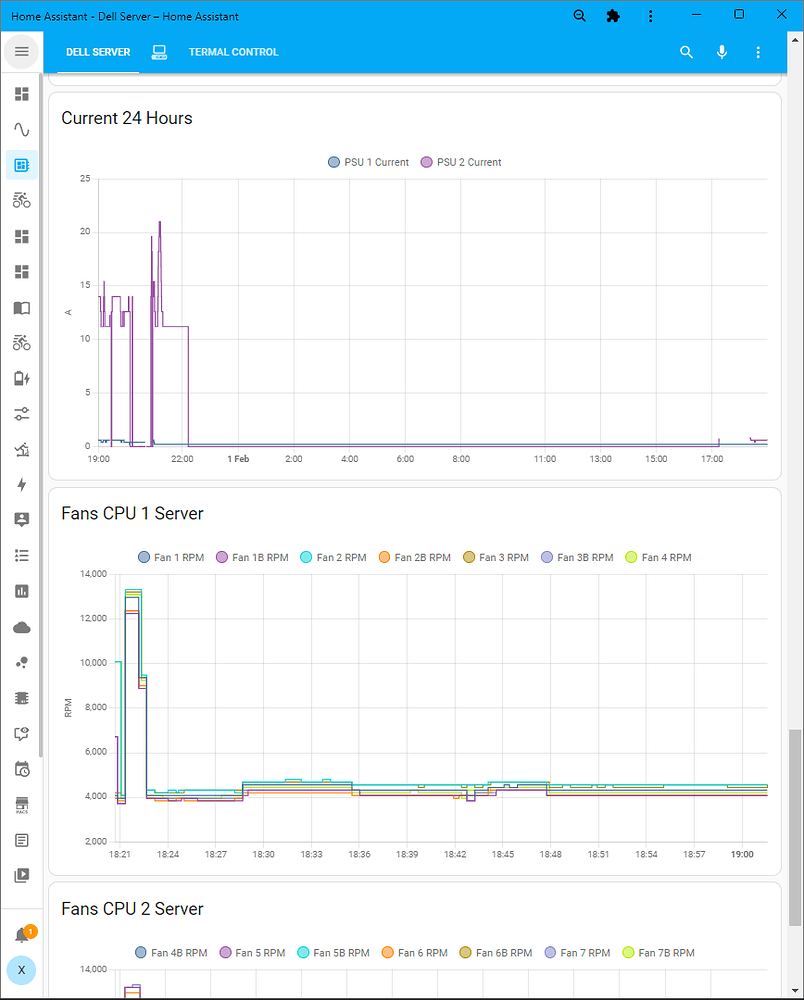Select the DELL SERVER tab
The height and width of the screenshot is (1000, 804).
[97, 51]
